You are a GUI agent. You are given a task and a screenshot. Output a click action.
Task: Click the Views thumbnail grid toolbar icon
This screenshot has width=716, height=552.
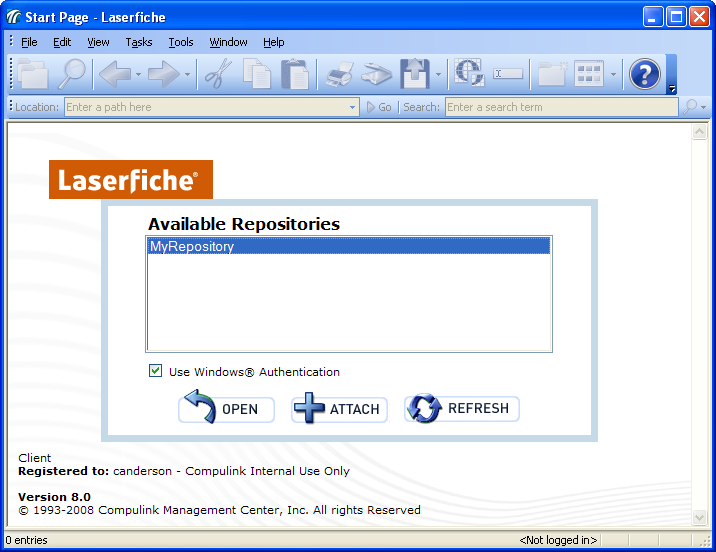[x=589, y=74]
